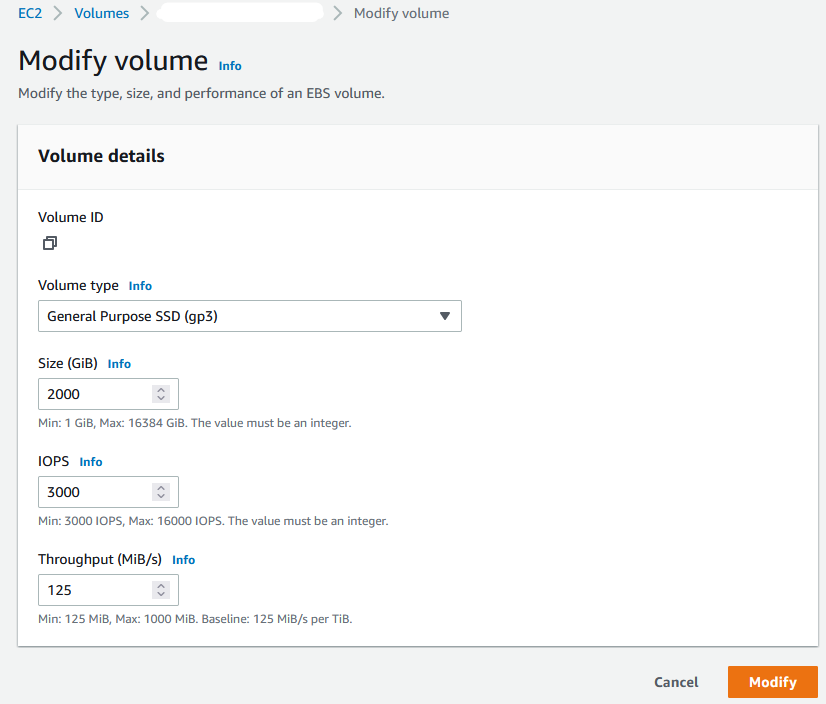Screen dimensions: 826x704
Task: Decrement Size with the down stepper arrow
Action: tap(161, 398)
